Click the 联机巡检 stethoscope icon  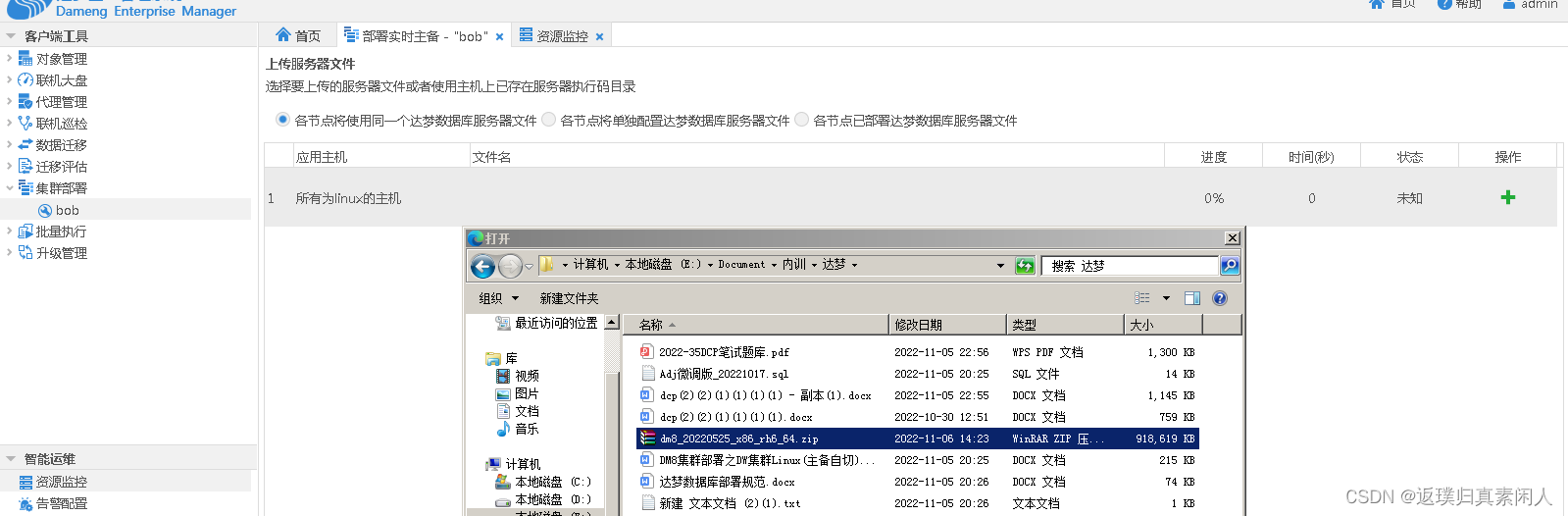25,124
